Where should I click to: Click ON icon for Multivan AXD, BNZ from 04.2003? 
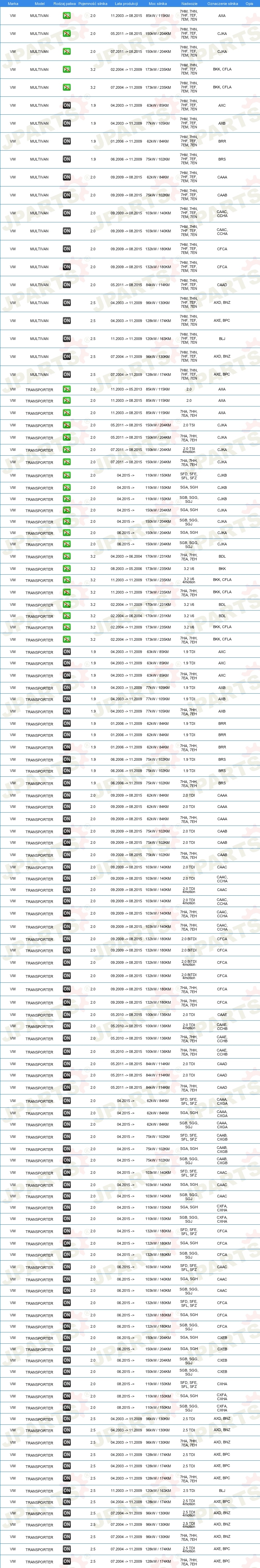tap(66, 302)
